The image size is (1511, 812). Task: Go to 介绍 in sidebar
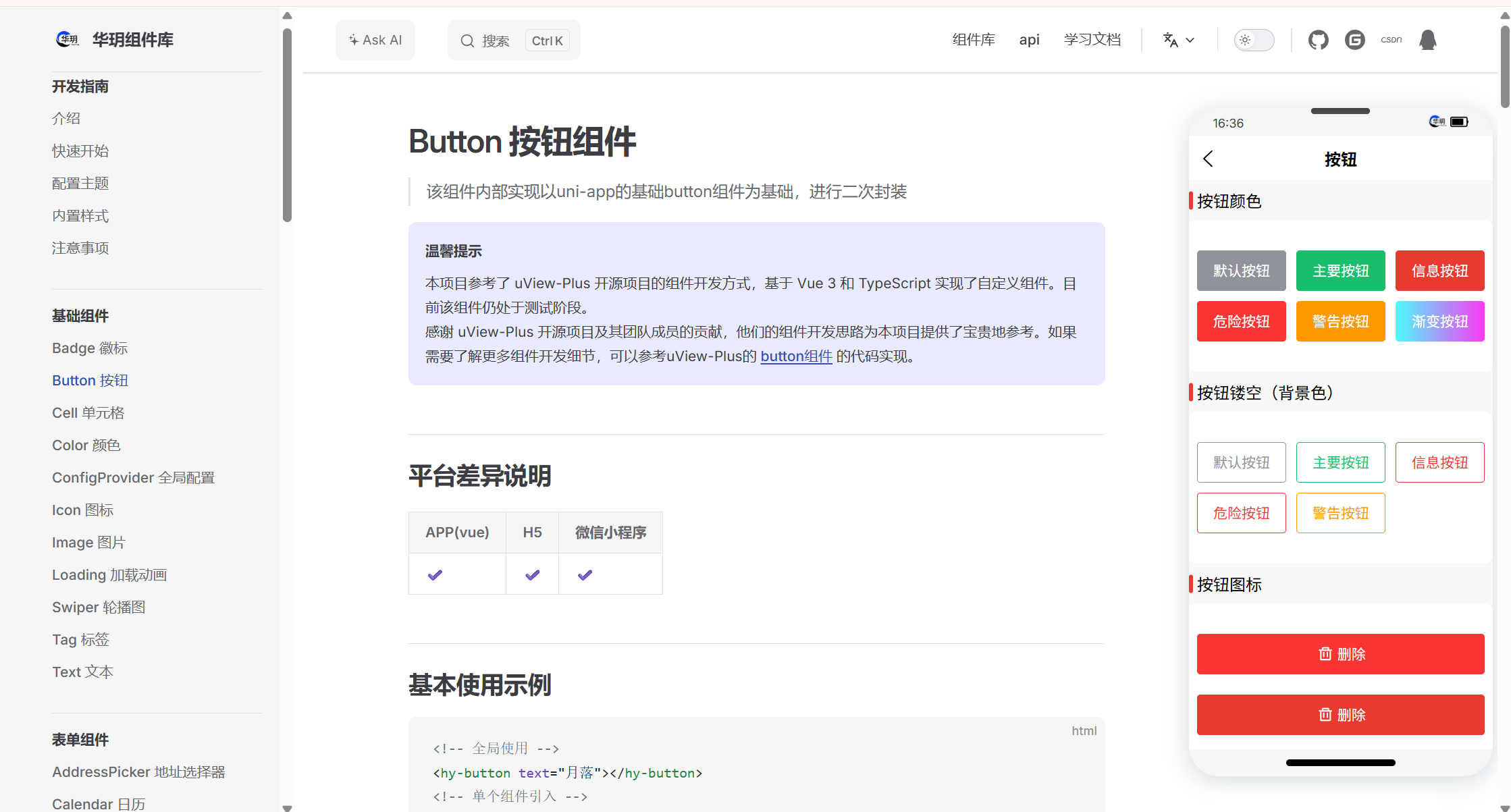pyautogui.click(x=66, y=119)
